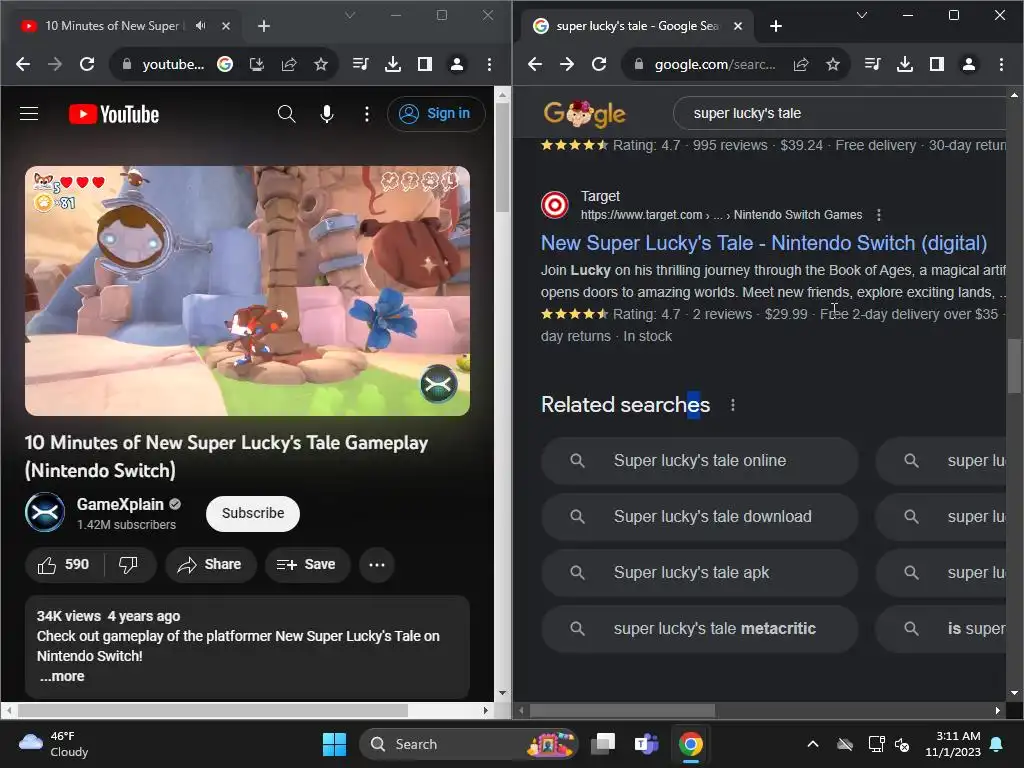Reload the Google search page
Screen dimensions: 1024x768
coord(599,64)
